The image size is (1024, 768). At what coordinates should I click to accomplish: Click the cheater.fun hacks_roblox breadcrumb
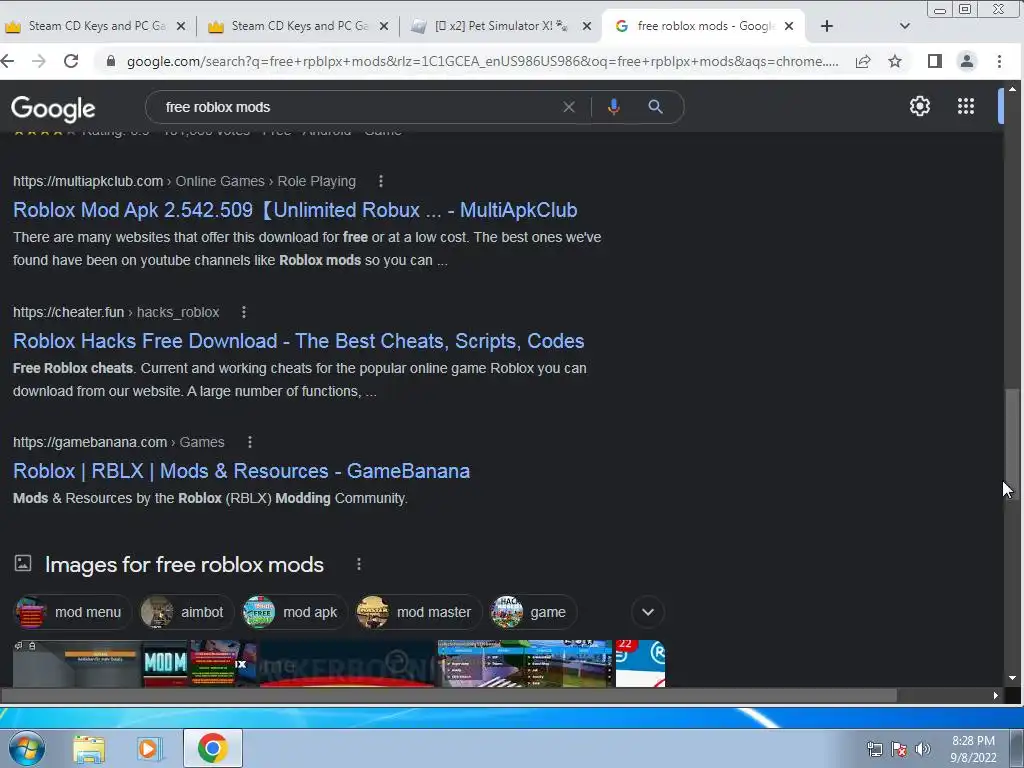pyautogui.click(x=116, y=312)
